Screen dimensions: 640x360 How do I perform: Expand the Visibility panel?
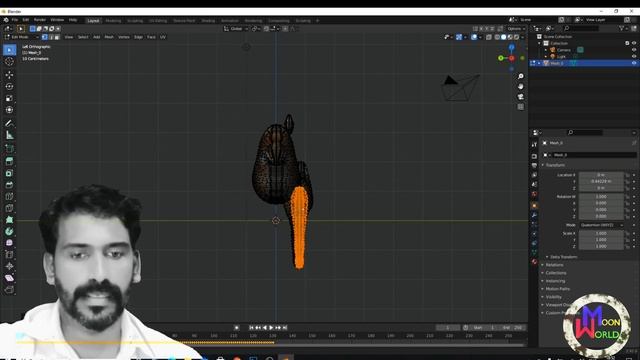pyautogui.click(x=553, y=297)
